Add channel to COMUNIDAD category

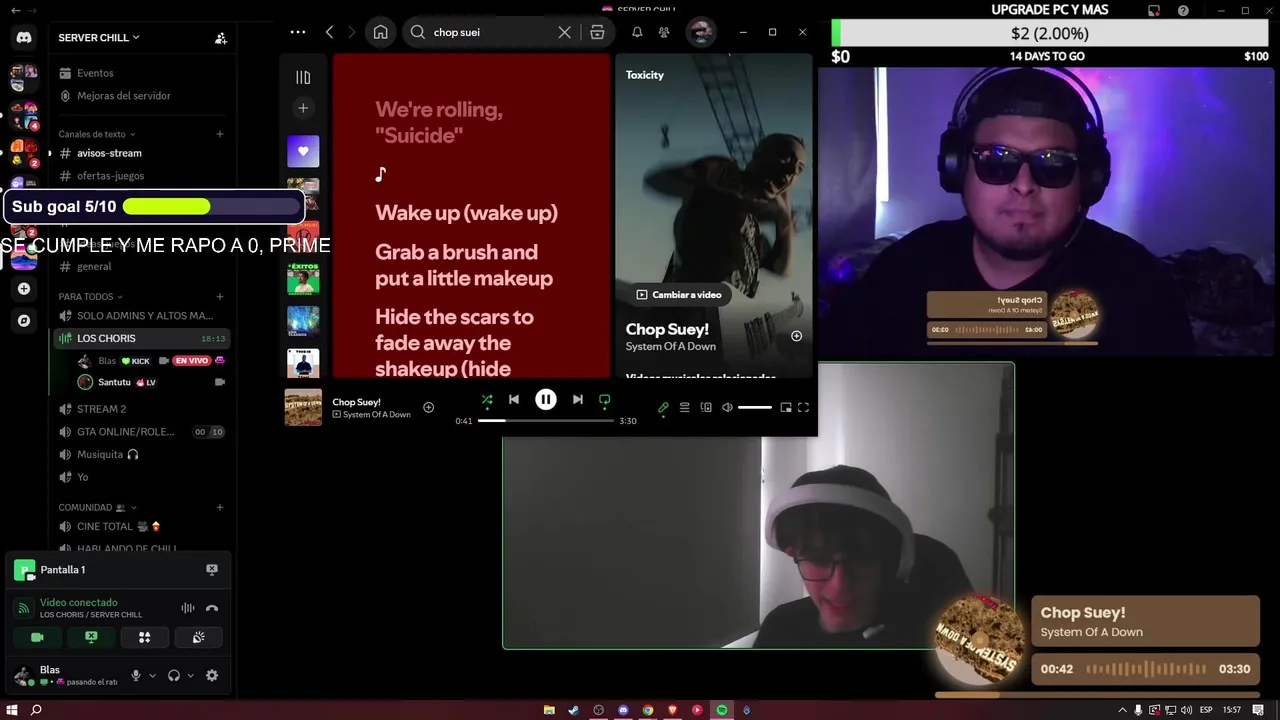(220, 508)
